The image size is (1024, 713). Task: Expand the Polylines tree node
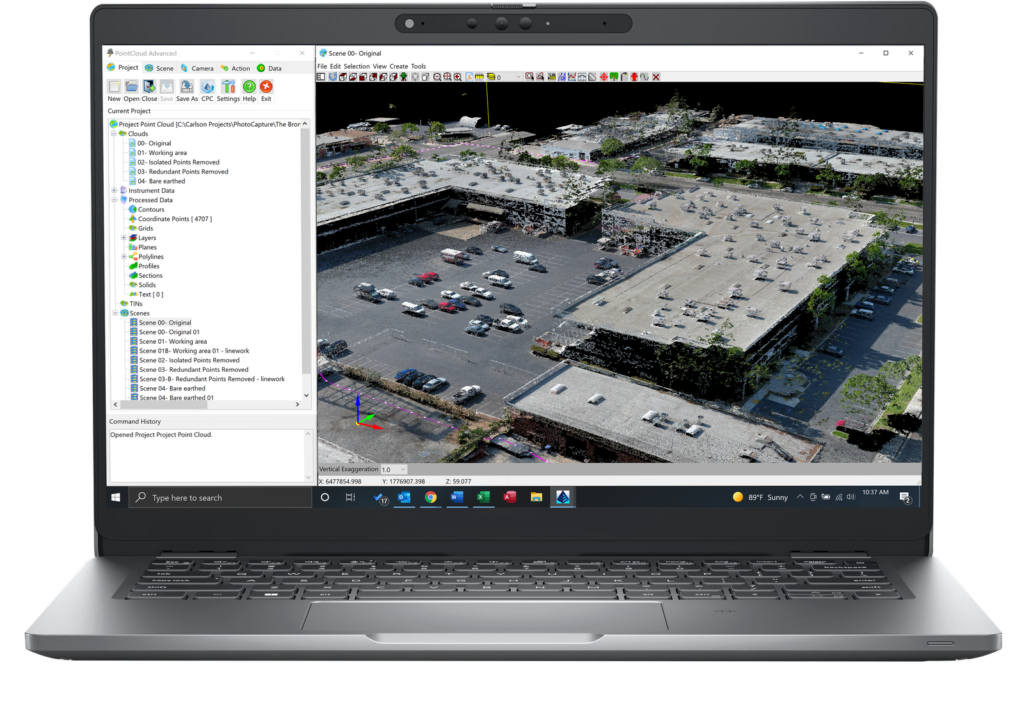point(123,257)
